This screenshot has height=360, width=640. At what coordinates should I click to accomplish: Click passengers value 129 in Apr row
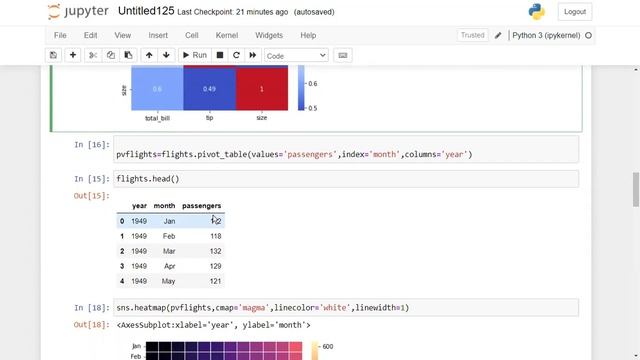pos(216,266)
